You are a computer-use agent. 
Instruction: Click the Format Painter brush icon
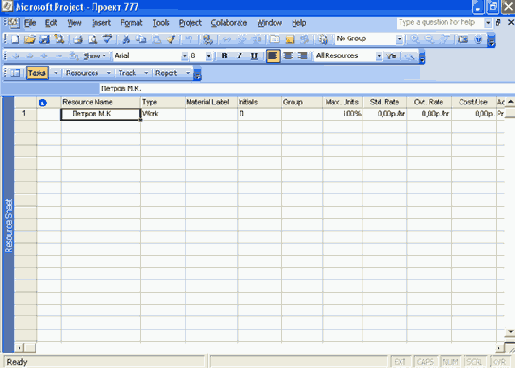pyautogui.click(x=171, y=39)
